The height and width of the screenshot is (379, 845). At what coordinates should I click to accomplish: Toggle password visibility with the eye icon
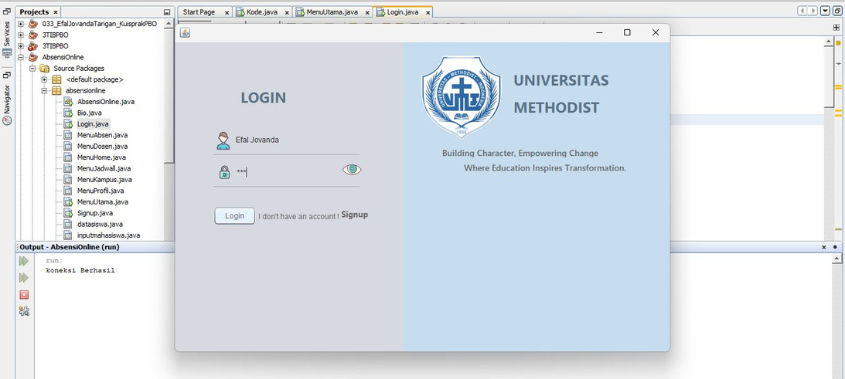[x=352, y=170]
